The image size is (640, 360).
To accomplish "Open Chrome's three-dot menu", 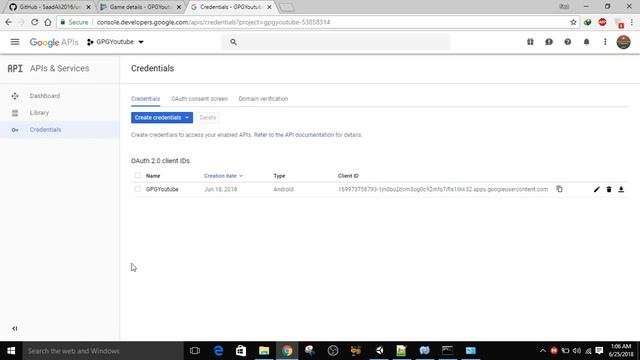I will click(632, 22).
